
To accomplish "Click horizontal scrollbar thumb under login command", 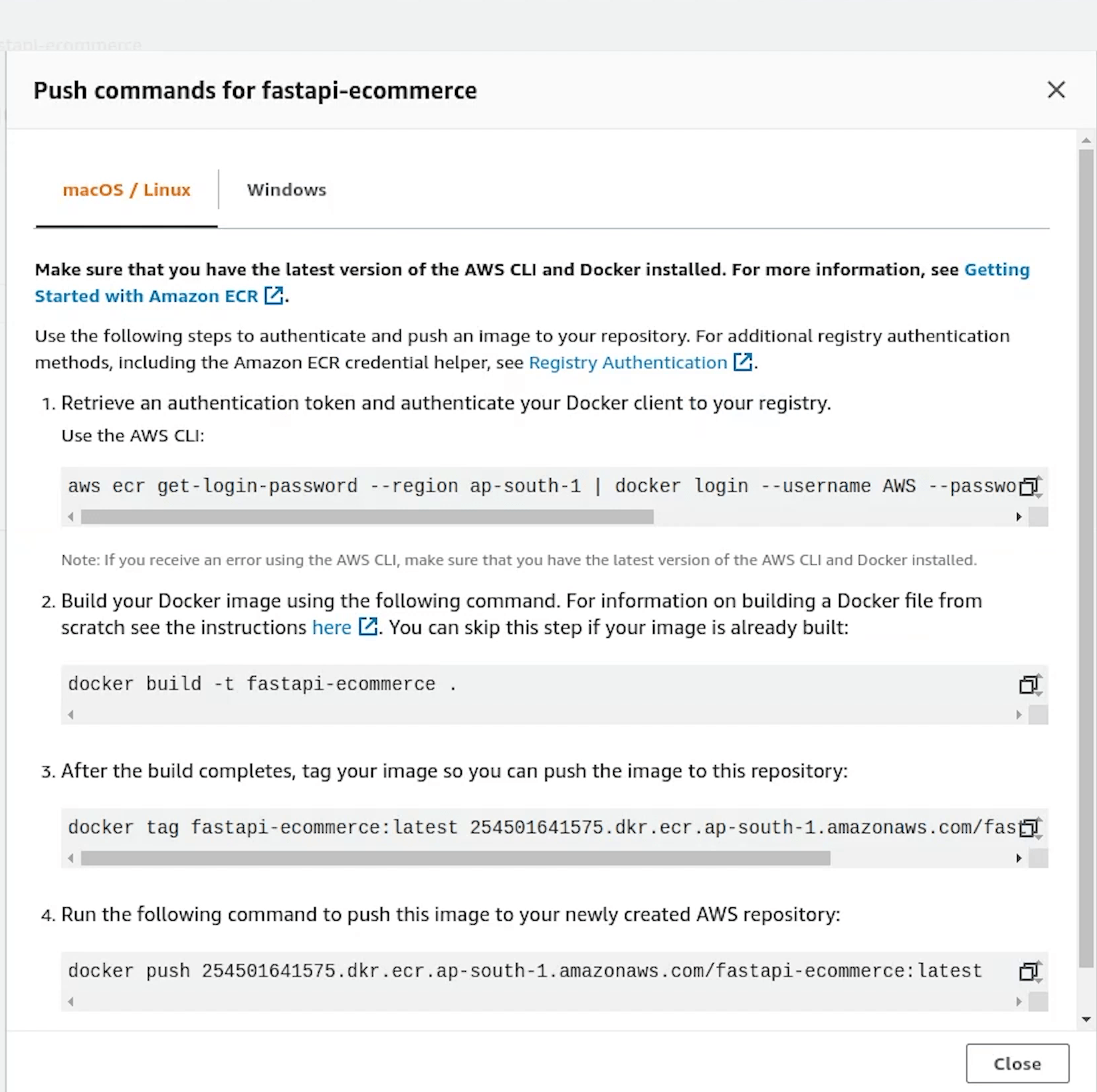I will [x=367, y=517].
